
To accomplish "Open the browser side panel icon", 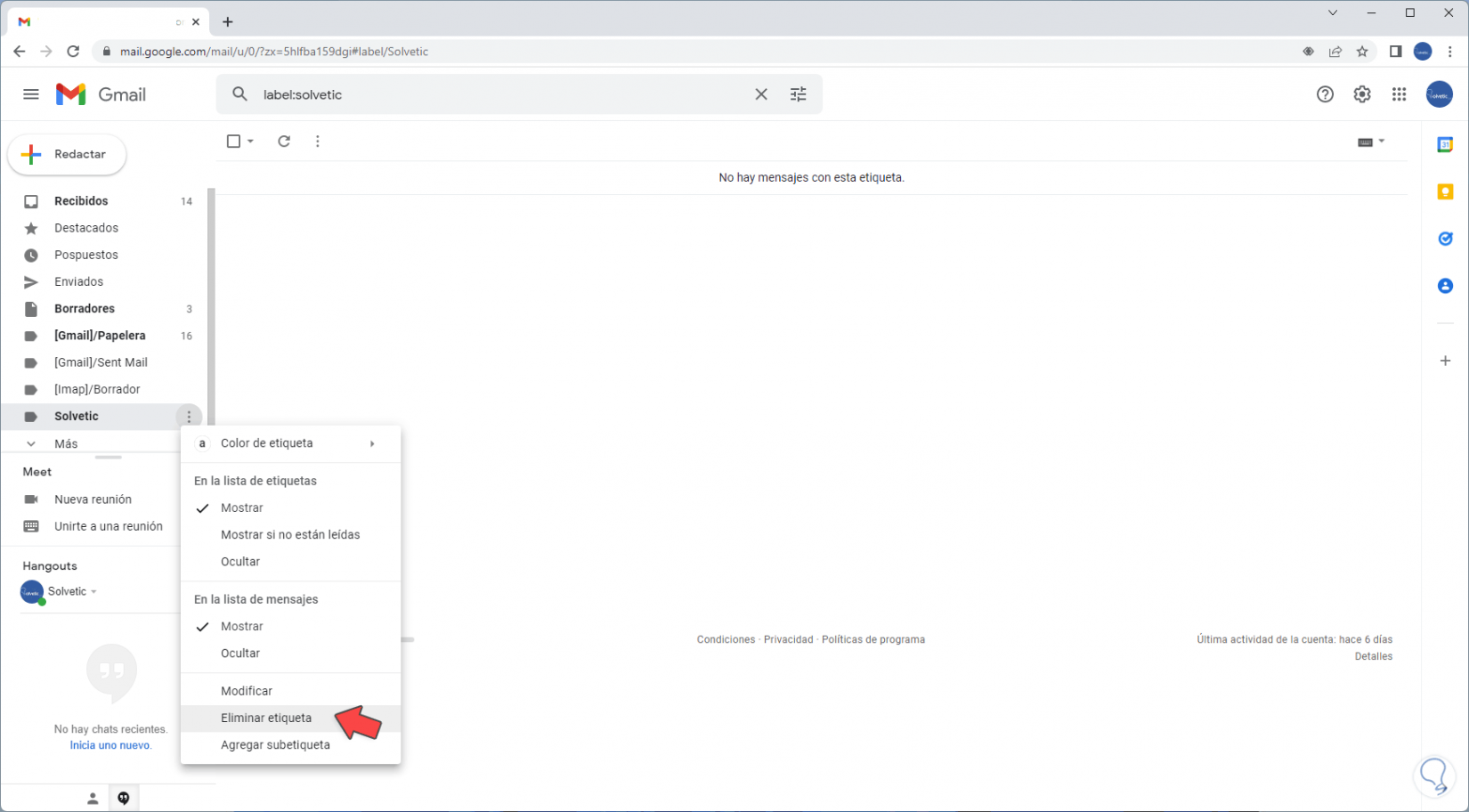I will (x=1395, y=52).
